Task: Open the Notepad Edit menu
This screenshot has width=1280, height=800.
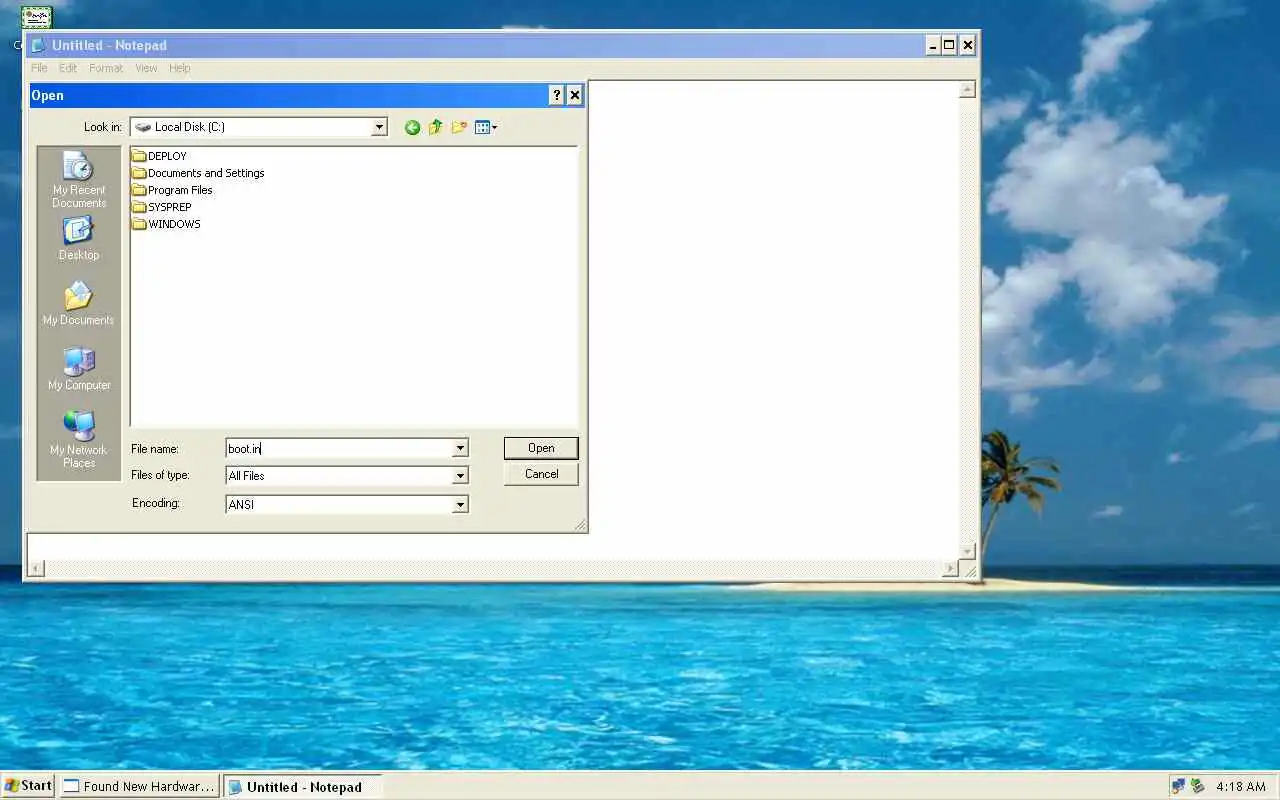Action: (x=68, y=68)
